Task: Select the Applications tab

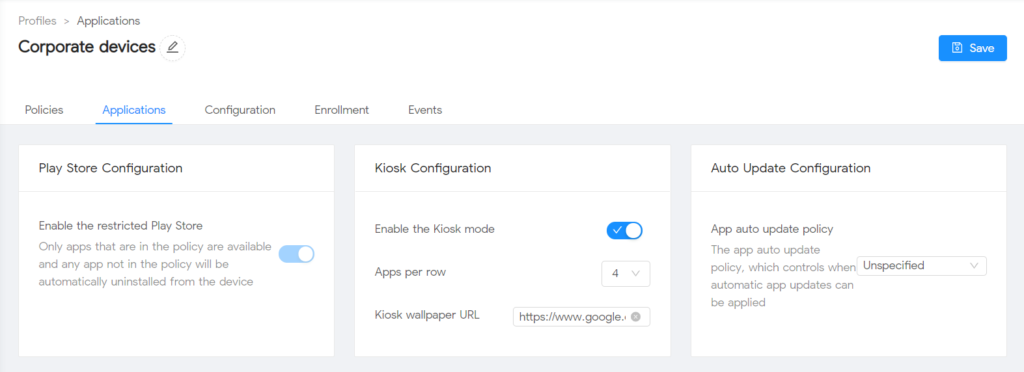Action: [134, 110]
